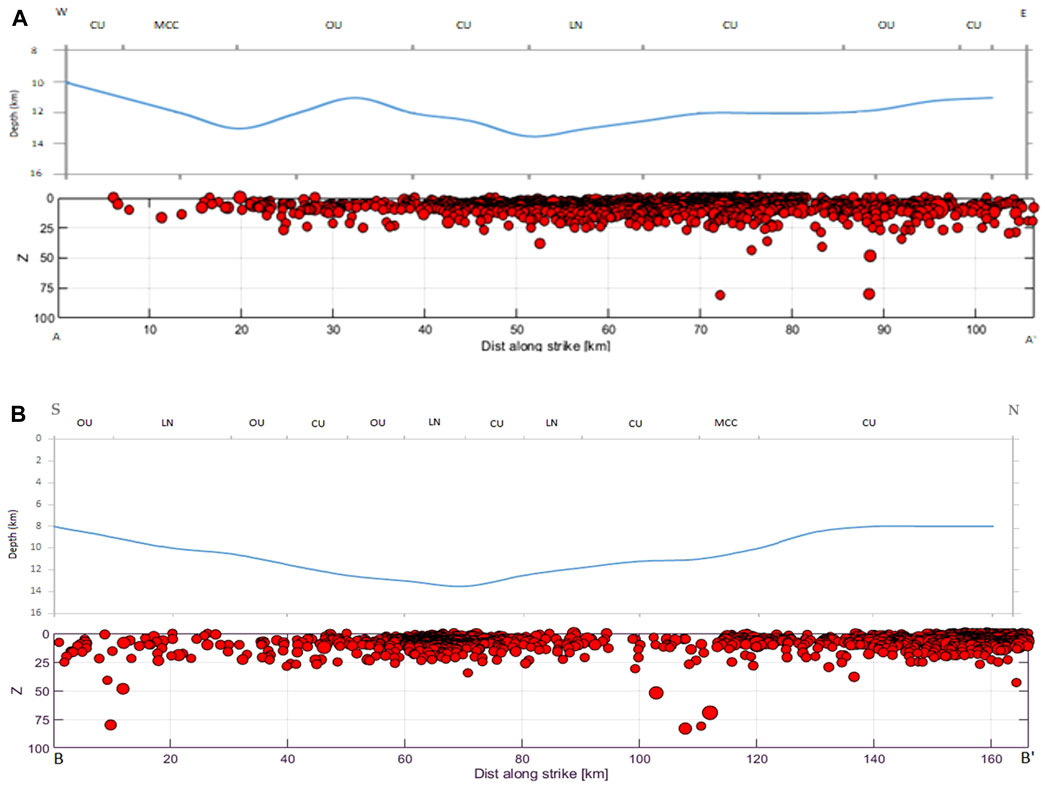
Task: Click the Z axis label of panel A's scatter plot
Action: [x=23, y=257]
